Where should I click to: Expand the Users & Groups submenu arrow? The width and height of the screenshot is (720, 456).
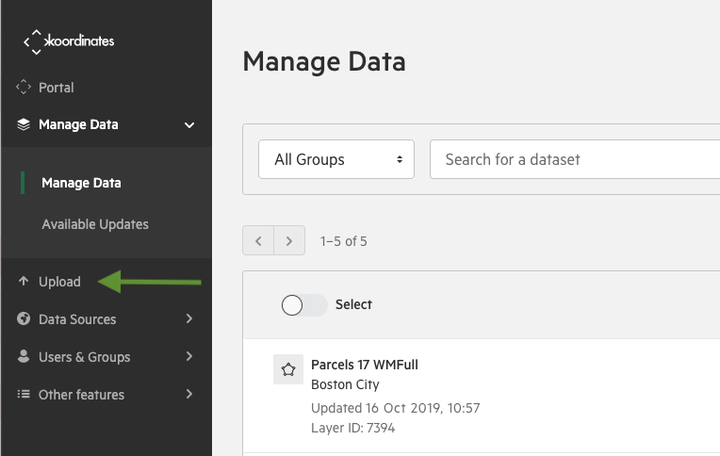point(189,356)
